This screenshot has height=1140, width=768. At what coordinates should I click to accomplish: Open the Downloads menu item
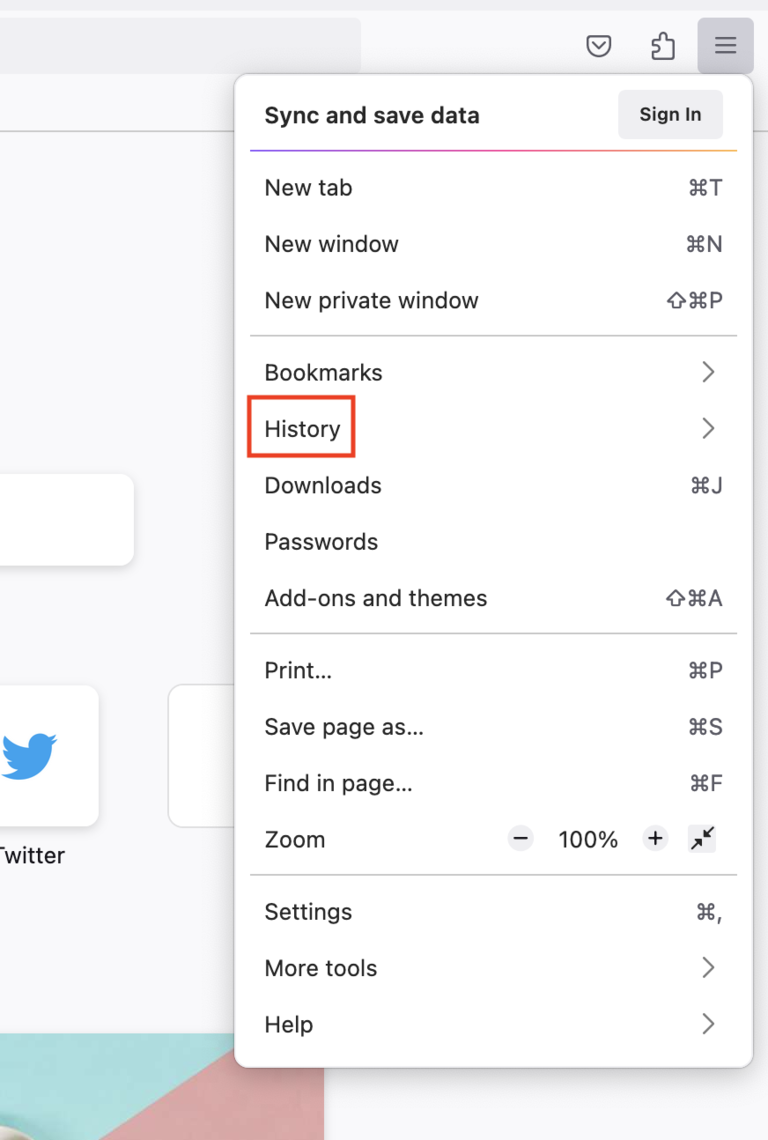coord(323,486)
